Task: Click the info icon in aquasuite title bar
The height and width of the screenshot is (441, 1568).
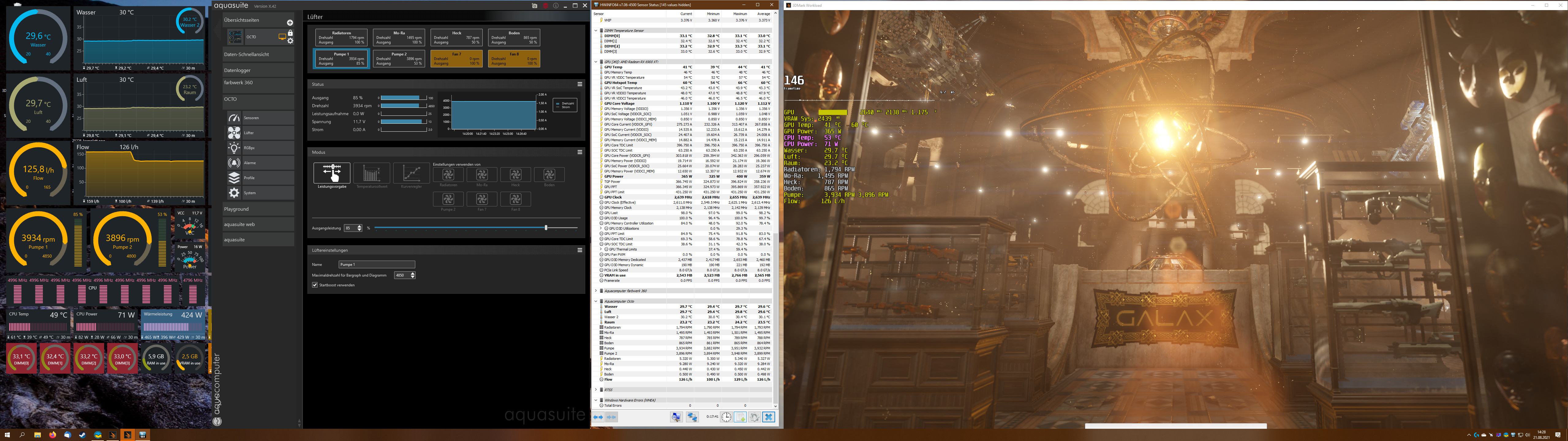Action: click(x=556, y=6)
